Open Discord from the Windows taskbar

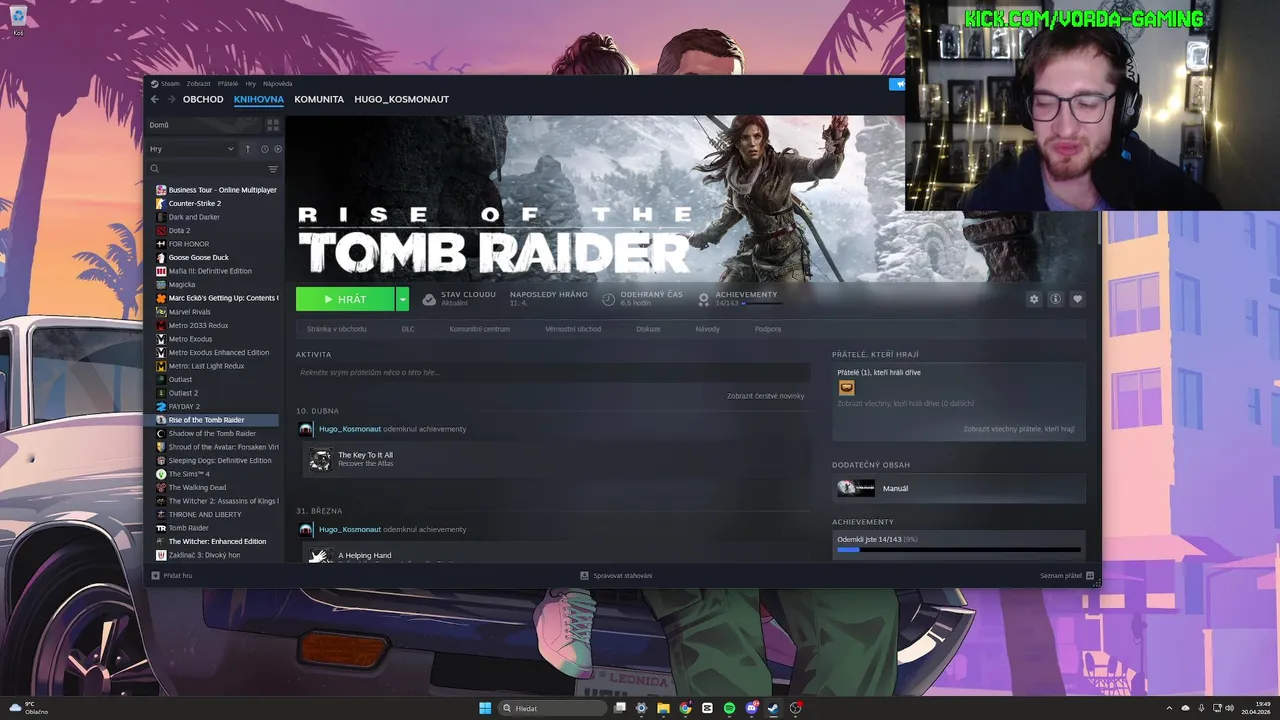click(751, 708)
